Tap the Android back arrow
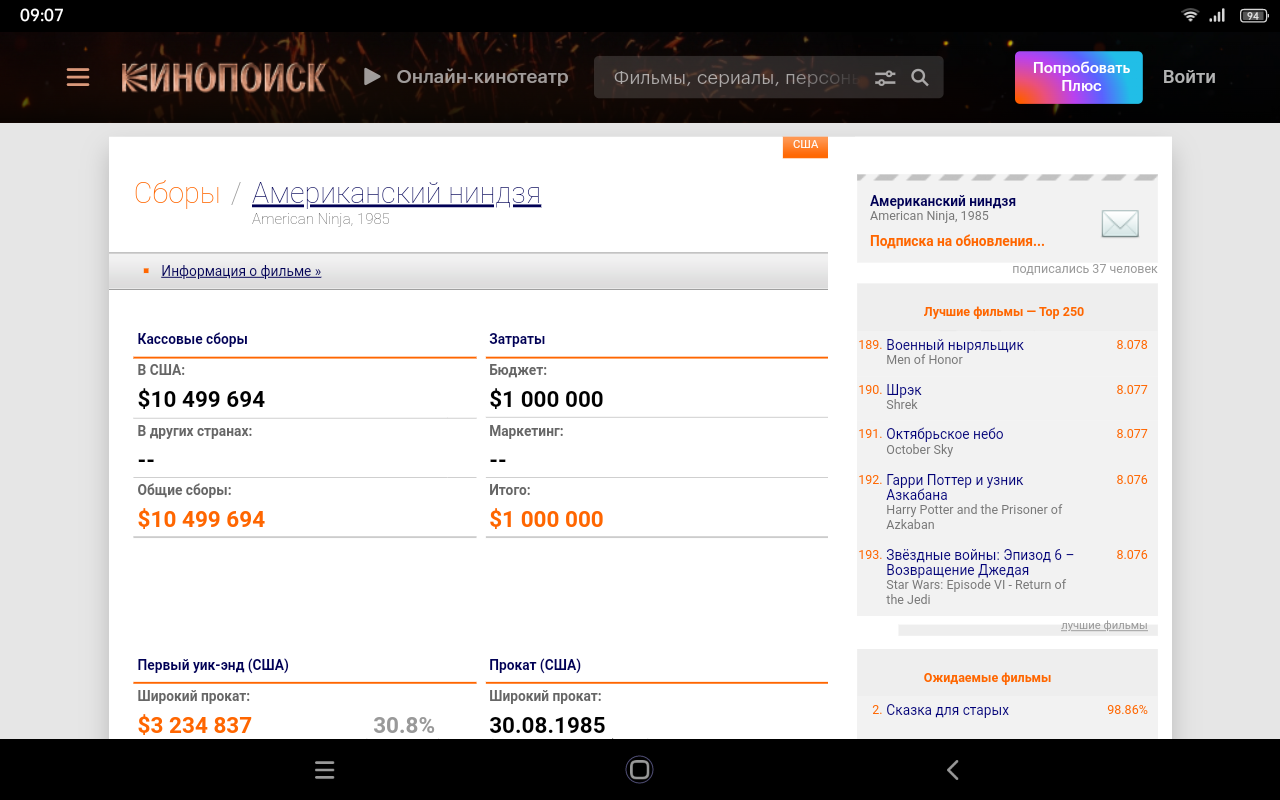This screenshot has width=1280, height=800. [952, 769]
